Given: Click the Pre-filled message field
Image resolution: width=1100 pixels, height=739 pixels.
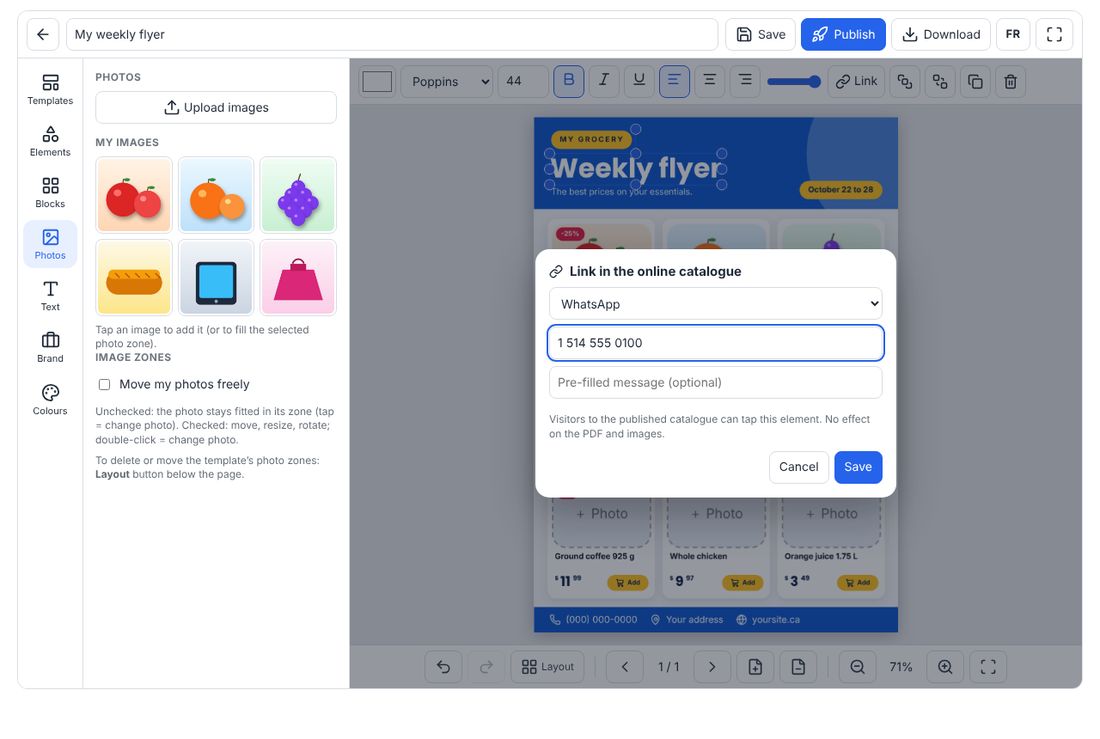Looking at the screenshot, I should (x=716, y=382).
